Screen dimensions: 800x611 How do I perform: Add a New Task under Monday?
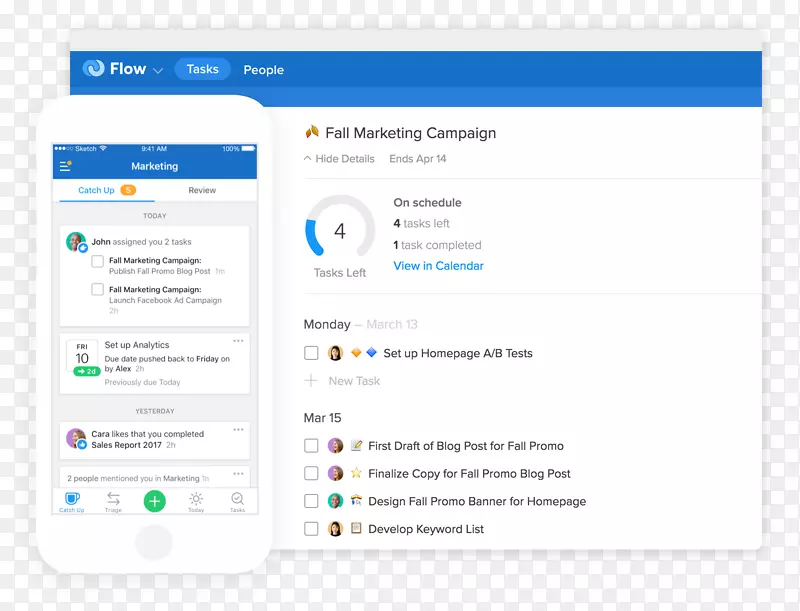point(342,381)
